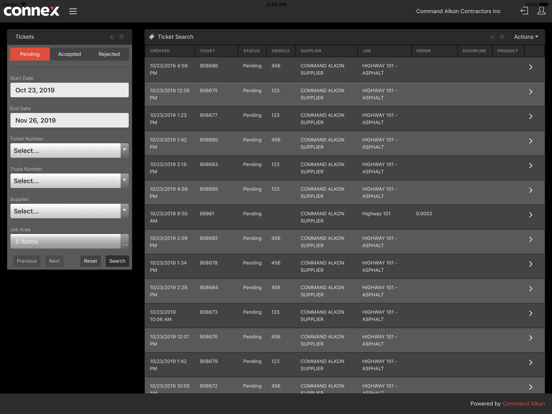Open ticket 908677 details arrow
The height and width of the screenshot is (414, 552).
tap(531, 117)
